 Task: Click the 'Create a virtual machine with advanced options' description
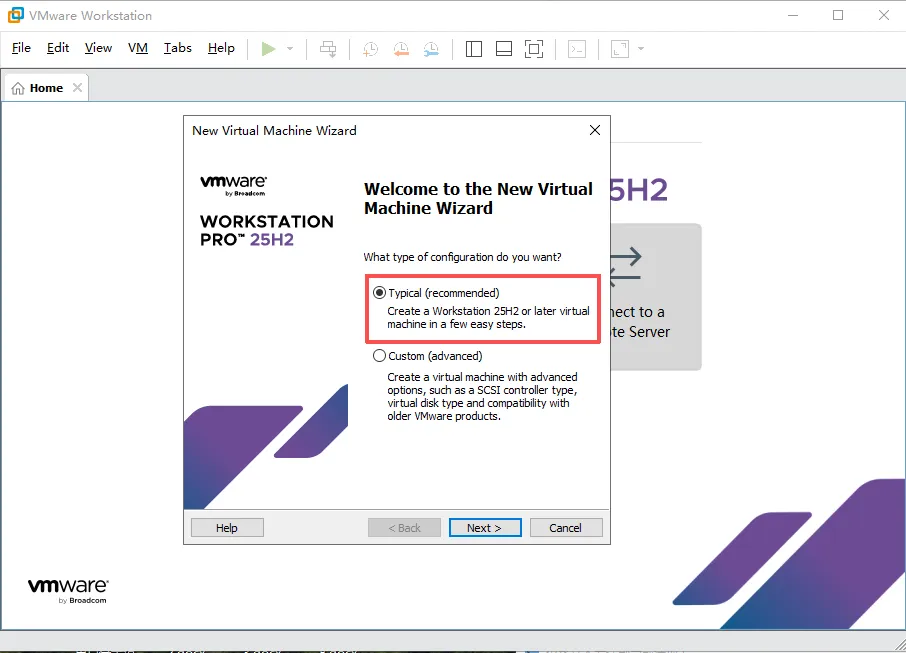click(482, 396)
